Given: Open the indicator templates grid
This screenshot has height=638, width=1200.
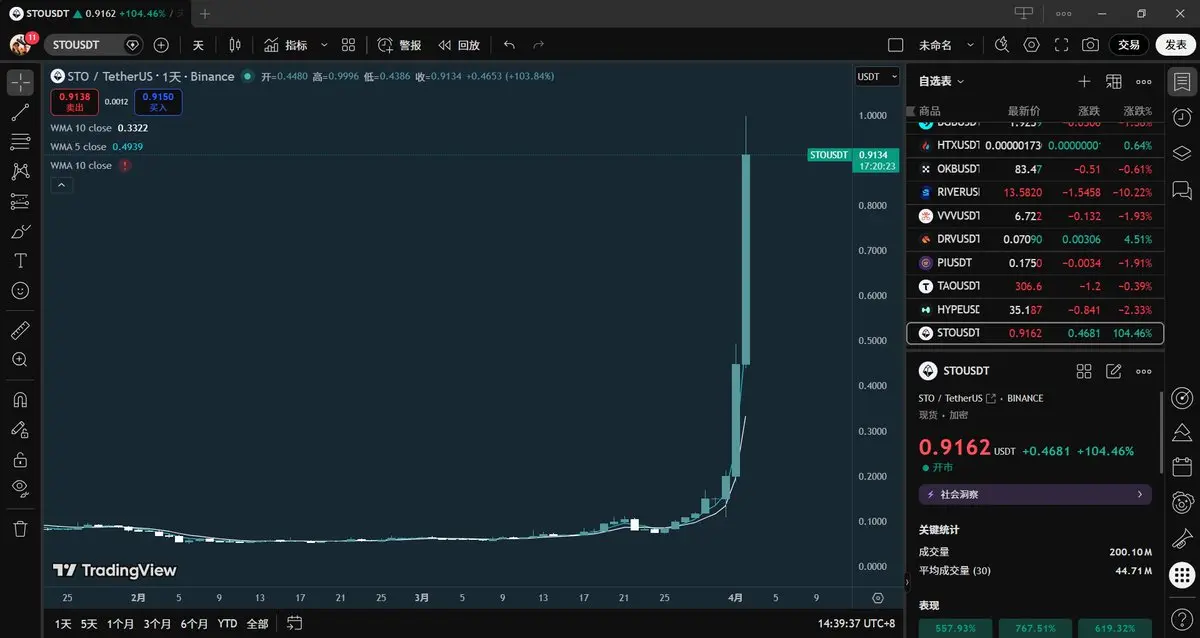Looking at the screenshot, I should click(348, 45).
